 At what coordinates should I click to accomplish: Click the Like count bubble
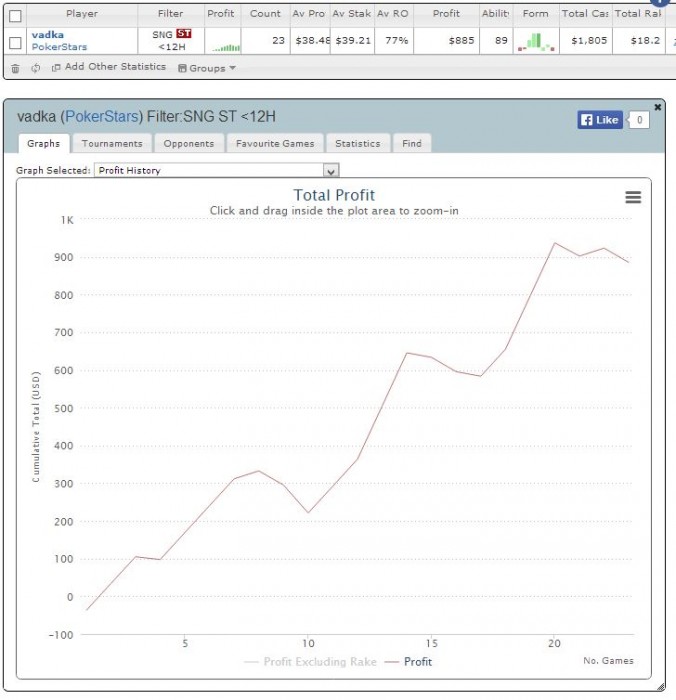pos(639,120)
